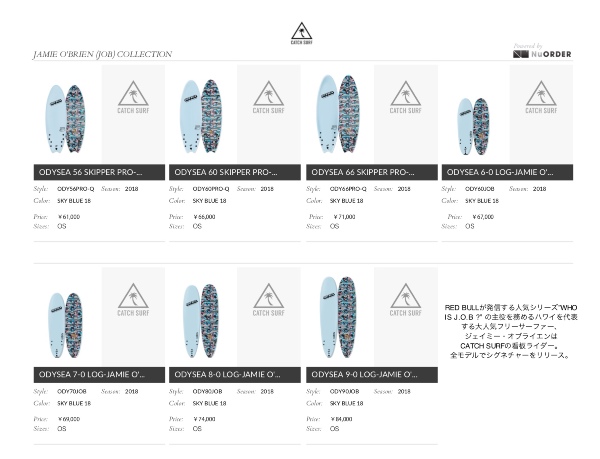Viewport: 600px width, 459px height.
Task: Click the ODYSEA 9-0 LOG-JAMIE O' title
Action: (371, 374)
